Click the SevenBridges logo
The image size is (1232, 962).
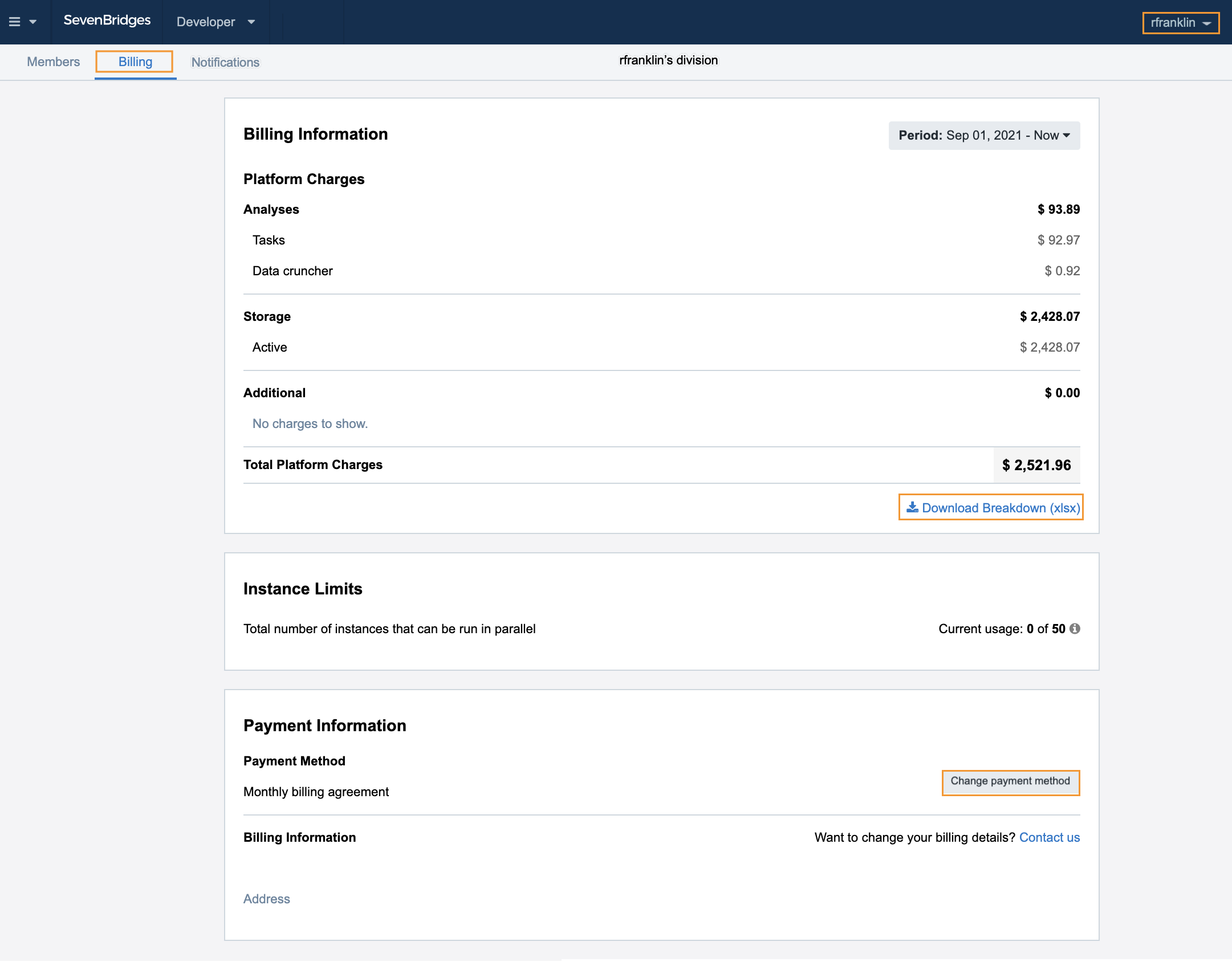[107, 21]
